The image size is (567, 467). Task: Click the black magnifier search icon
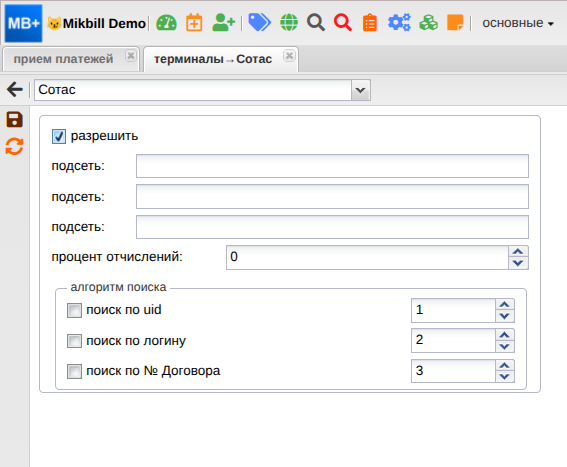316,22
